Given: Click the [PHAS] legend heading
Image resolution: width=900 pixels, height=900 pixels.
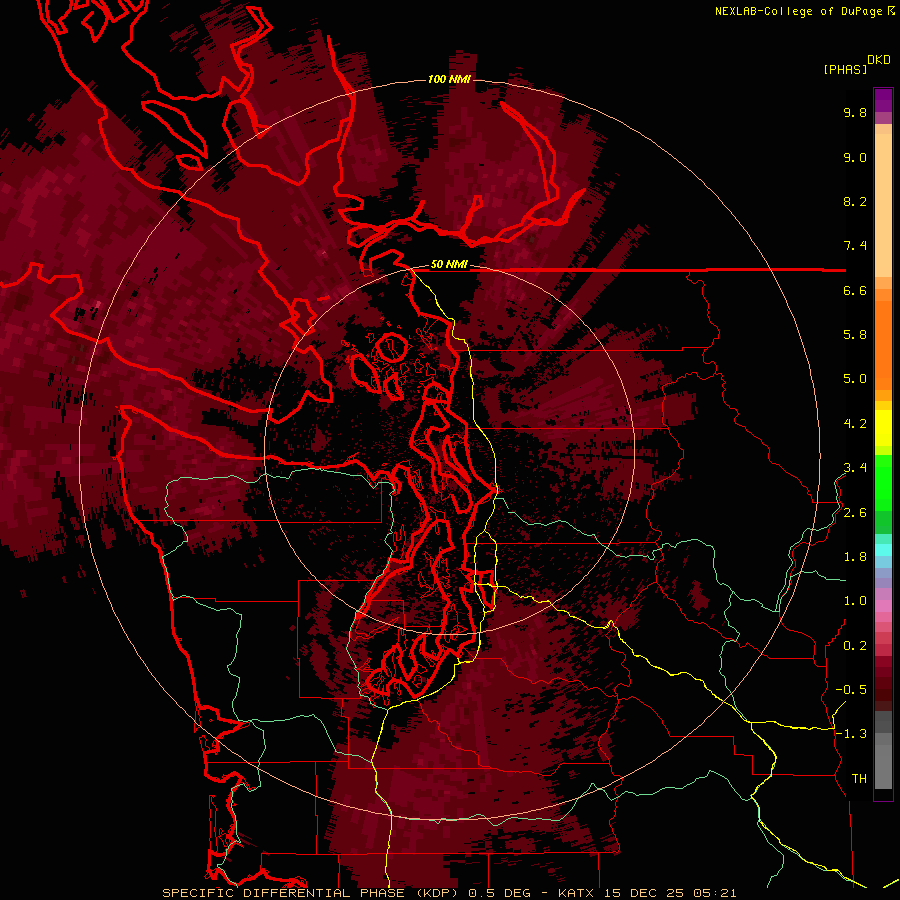Looking at the screenshot, I should [x=845, y=70].
